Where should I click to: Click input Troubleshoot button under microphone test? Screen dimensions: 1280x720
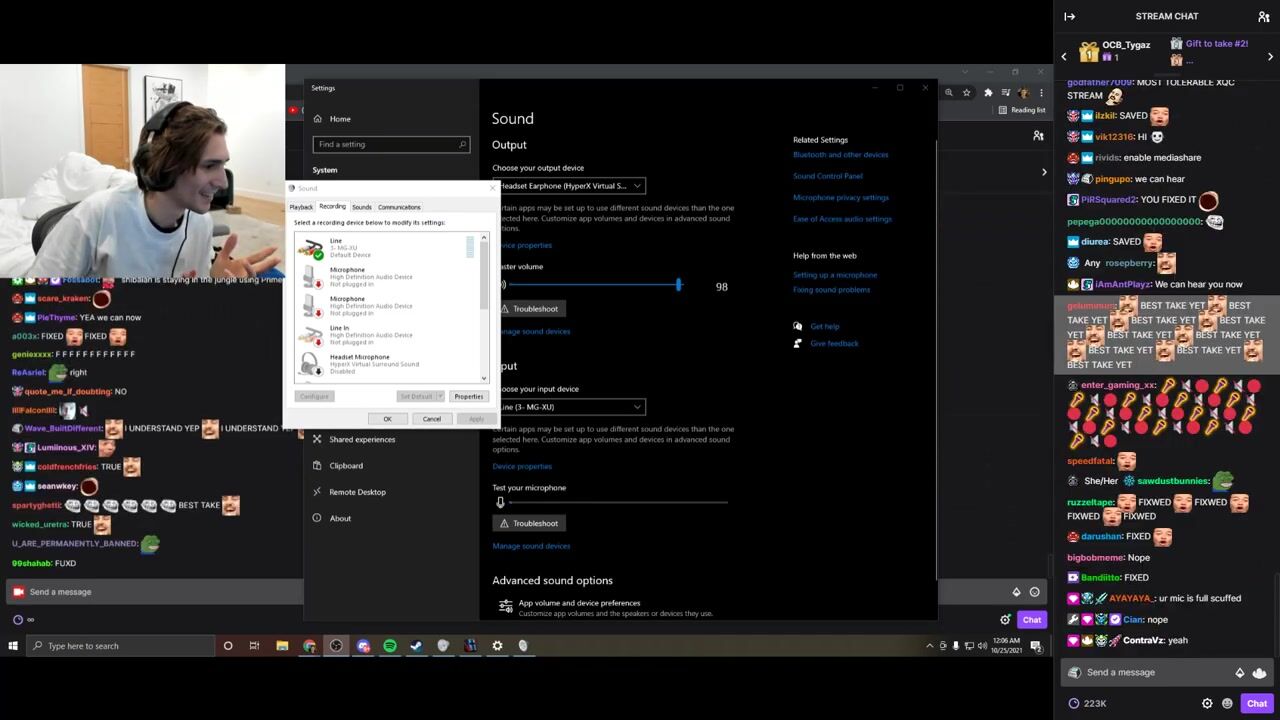(x=528, y=523)
